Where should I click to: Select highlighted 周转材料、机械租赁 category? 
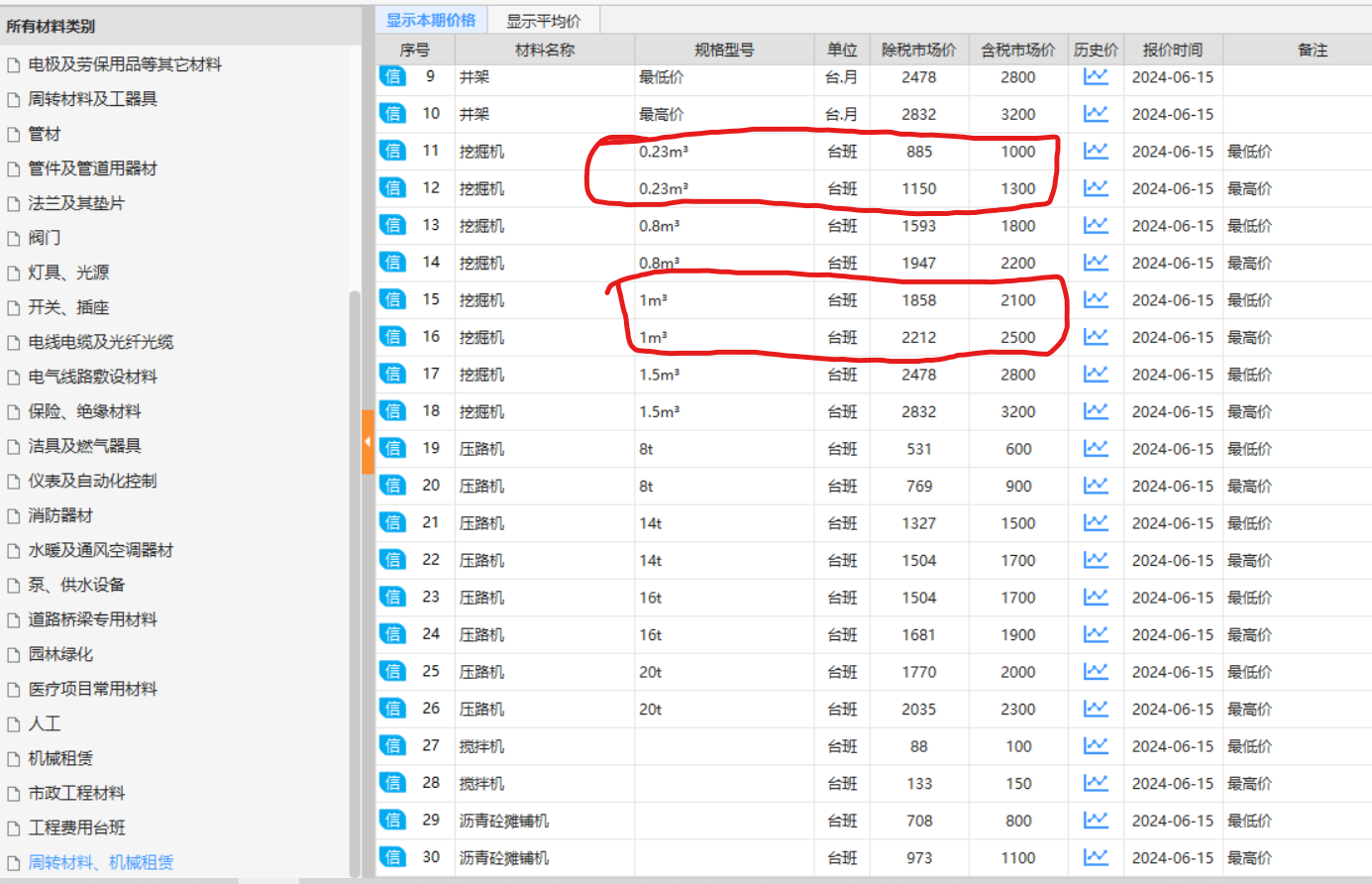[100, 862]
